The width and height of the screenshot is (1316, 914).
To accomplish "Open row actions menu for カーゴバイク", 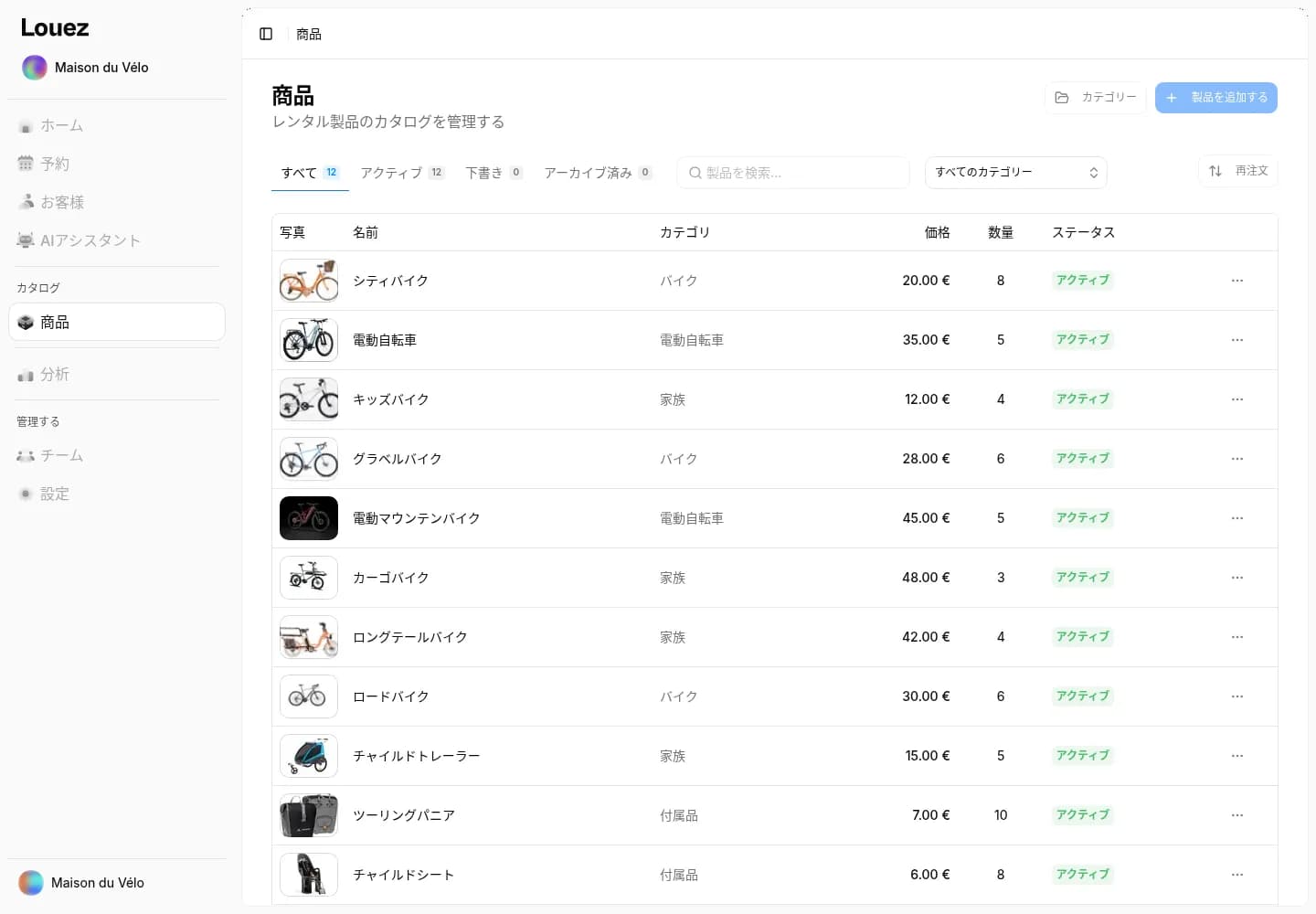I will pyautogui.click(x=1237, y=578).
